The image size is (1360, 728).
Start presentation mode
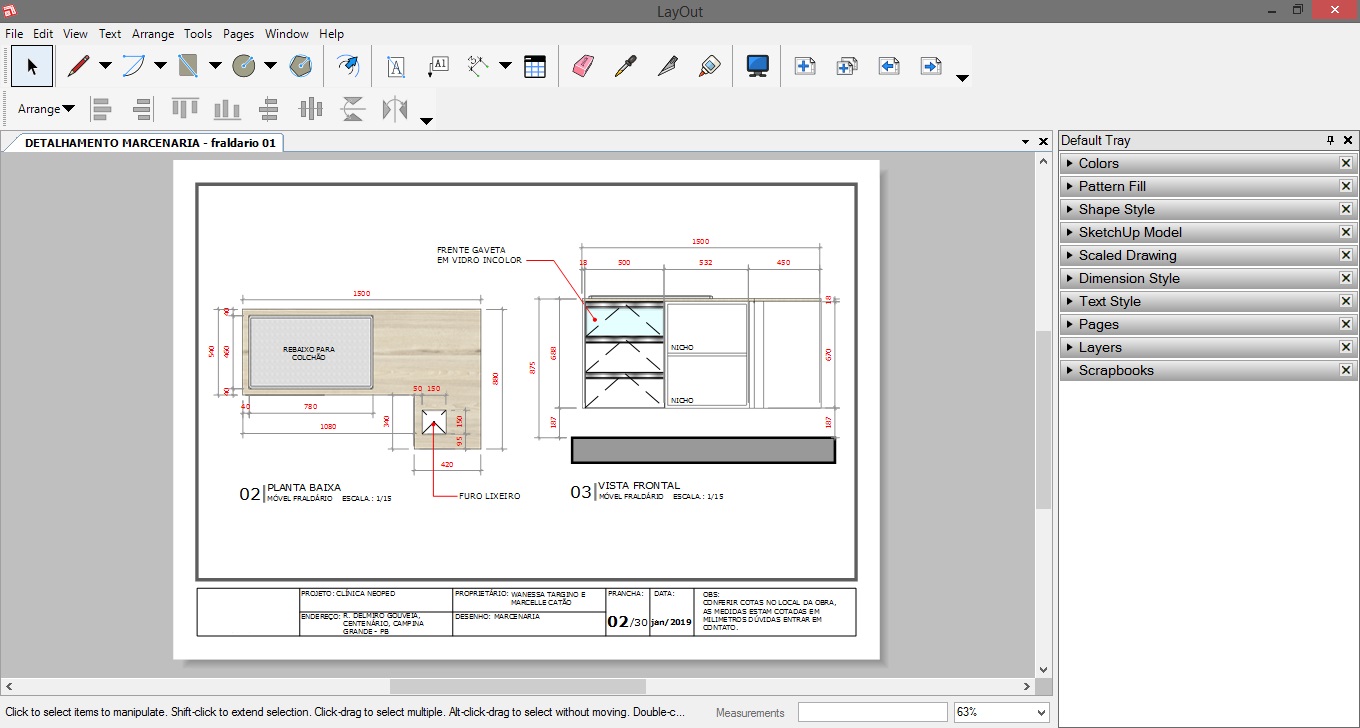coord(758,65)
